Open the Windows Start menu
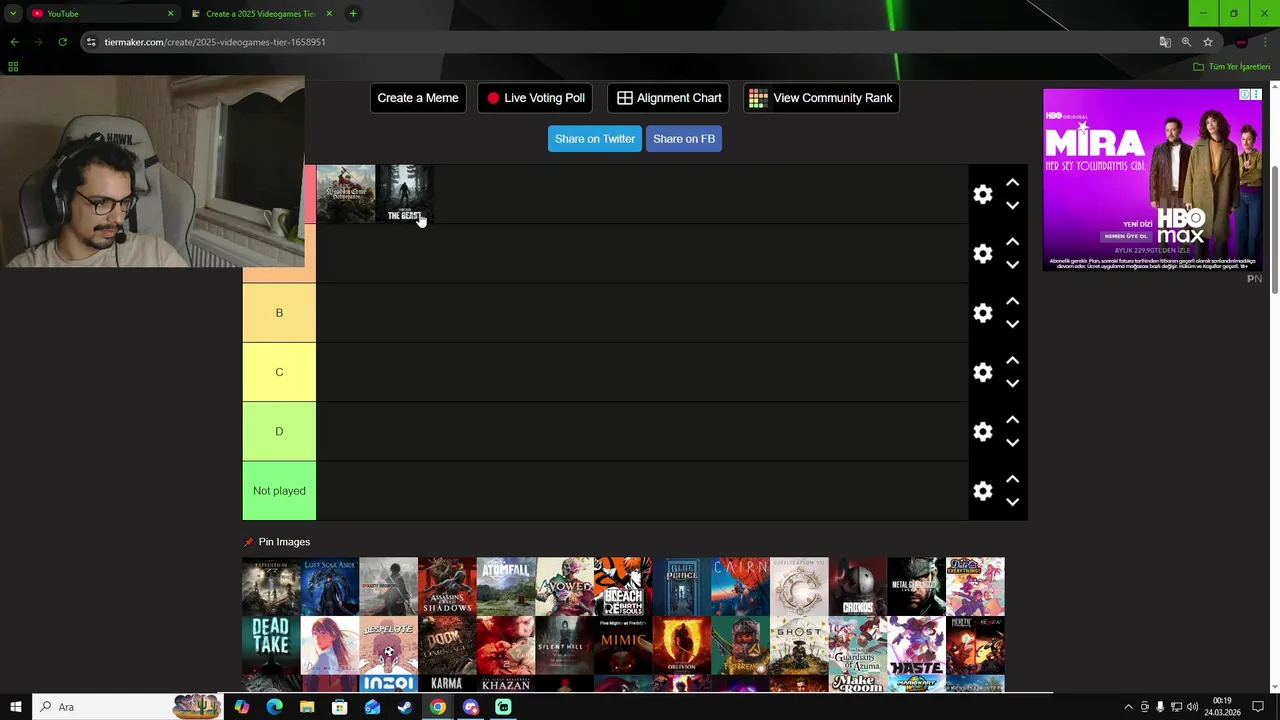Viewport: 1280px width, 720px height. click(x=16, y=707)
